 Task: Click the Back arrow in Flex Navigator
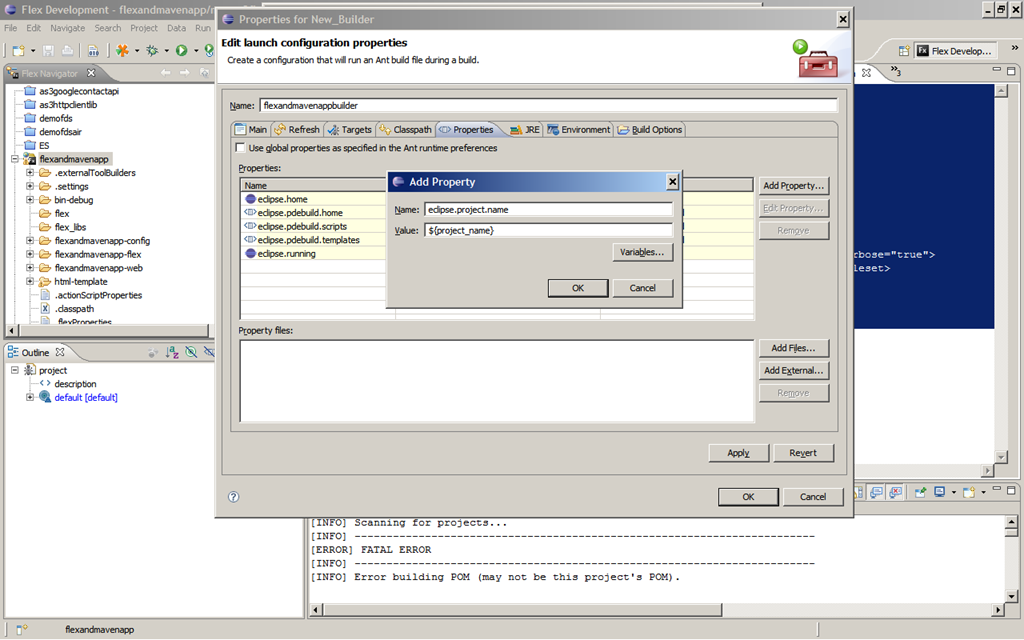(x=165, y=72)
